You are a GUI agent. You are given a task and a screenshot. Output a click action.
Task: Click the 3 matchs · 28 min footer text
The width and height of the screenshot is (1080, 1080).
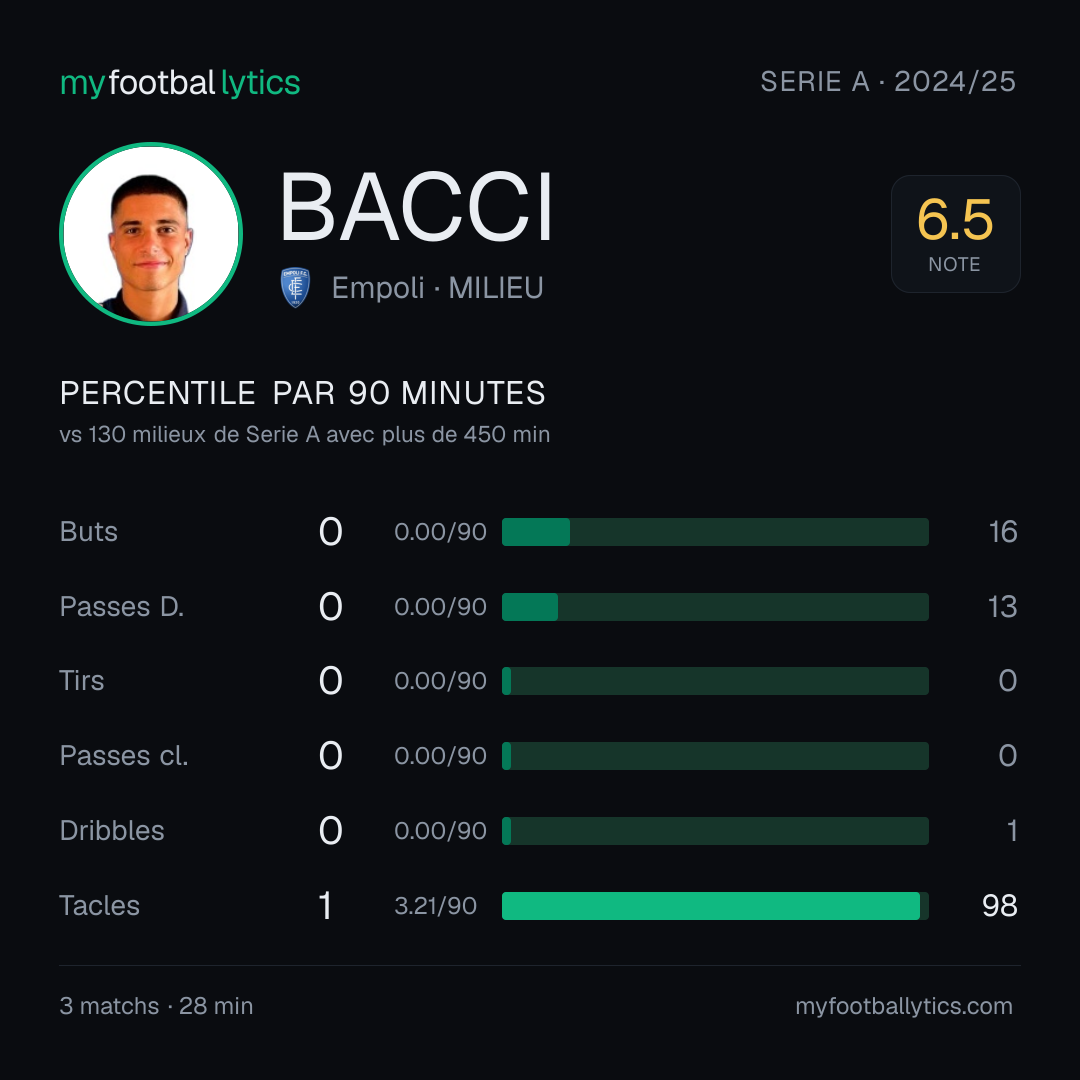click(x=156, y=1006)
